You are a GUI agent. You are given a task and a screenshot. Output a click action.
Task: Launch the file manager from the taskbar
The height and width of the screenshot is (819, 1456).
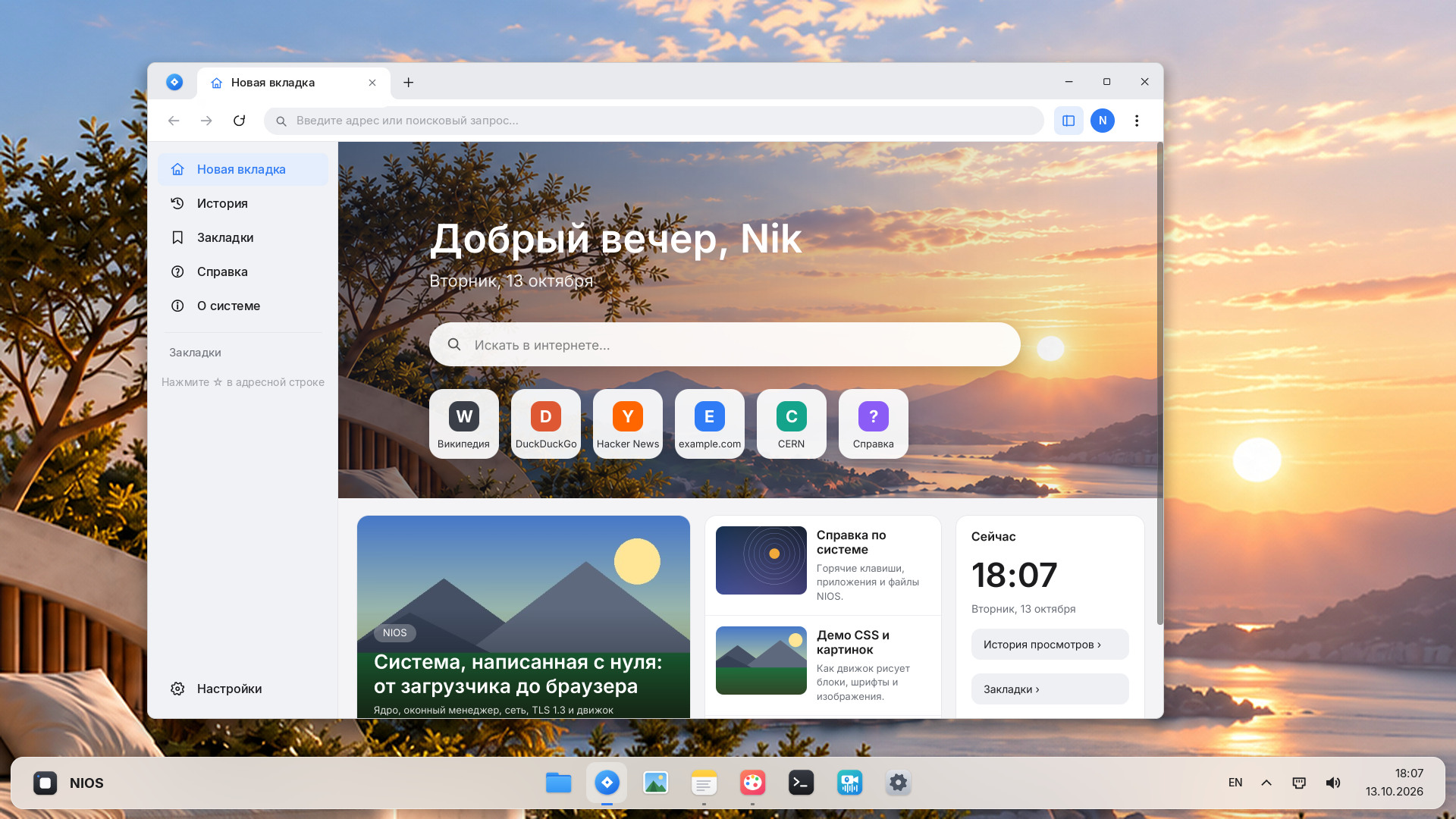click(559, 783)
